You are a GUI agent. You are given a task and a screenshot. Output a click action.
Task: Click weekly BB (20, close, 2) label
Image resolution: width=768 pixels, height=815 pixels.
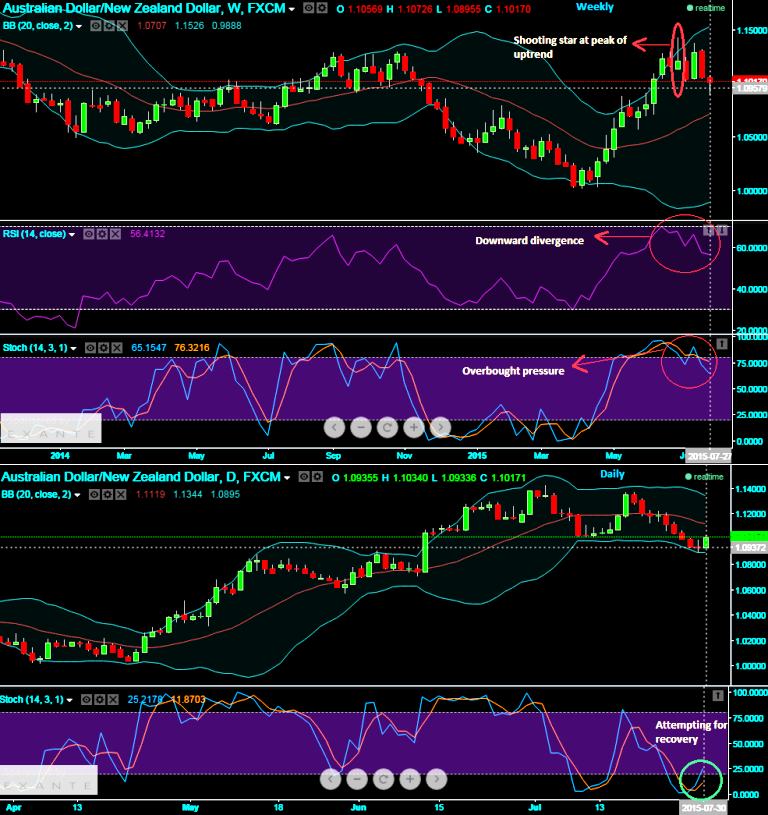coord(38,26)
